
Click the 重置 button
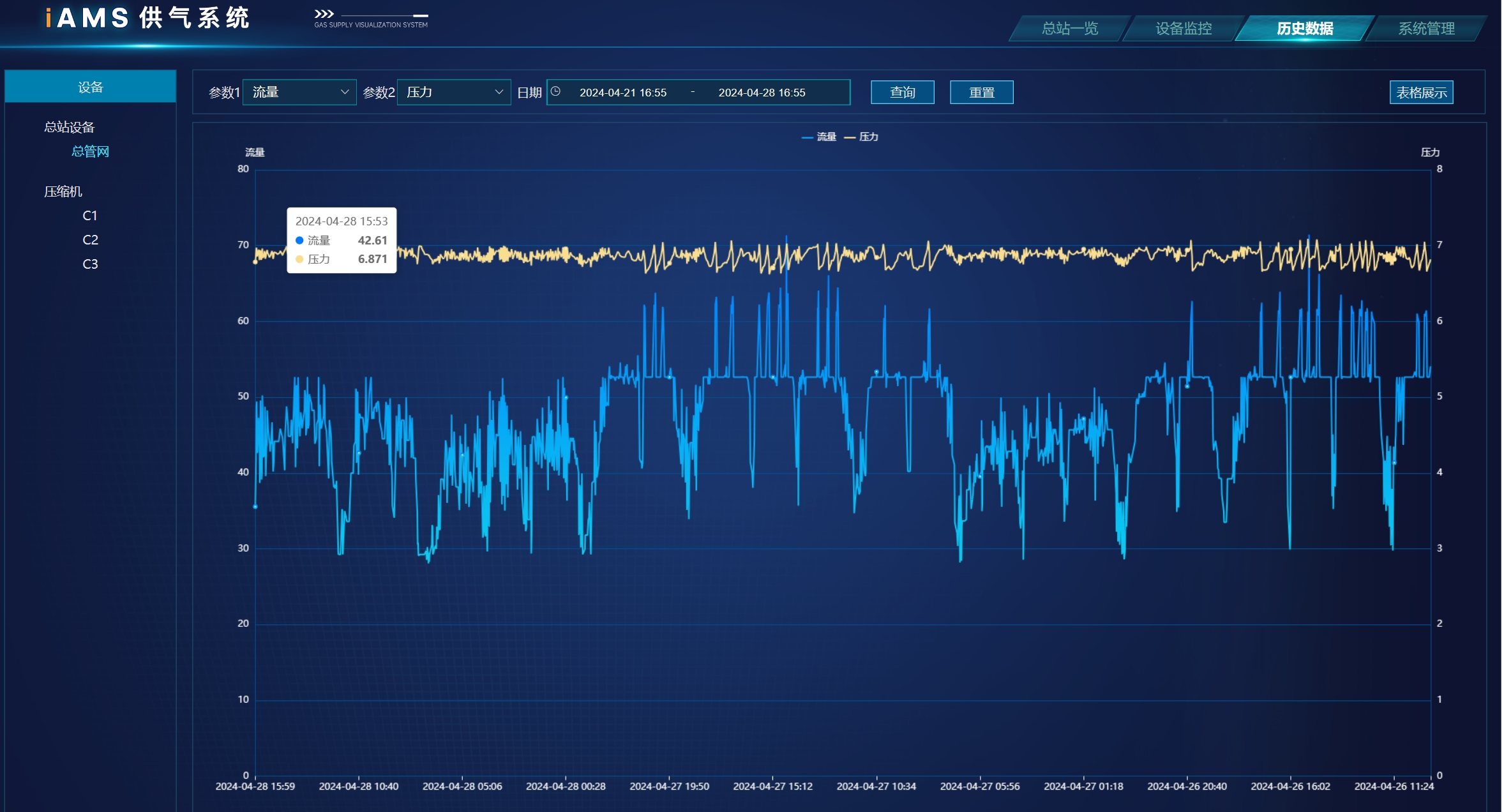[981, 93]
